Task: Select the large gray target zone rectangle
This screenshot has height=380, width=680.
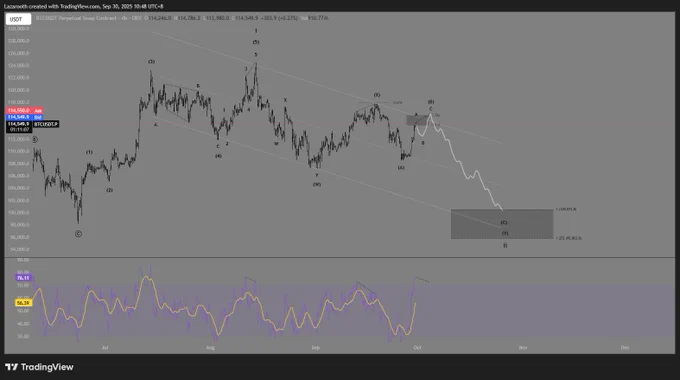Action: (x=502, y=224)
